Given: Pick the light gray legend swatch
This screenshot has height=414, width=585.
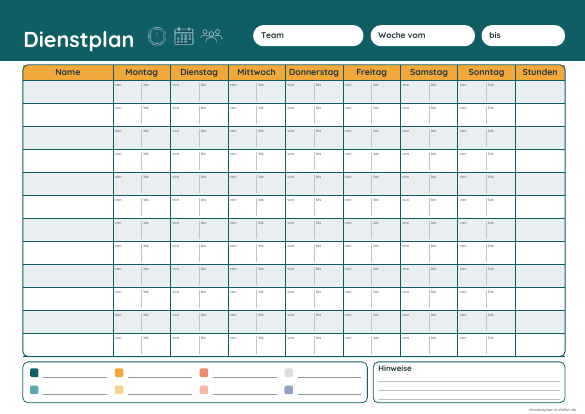Looking at the screenshot, I should (288, 373).
